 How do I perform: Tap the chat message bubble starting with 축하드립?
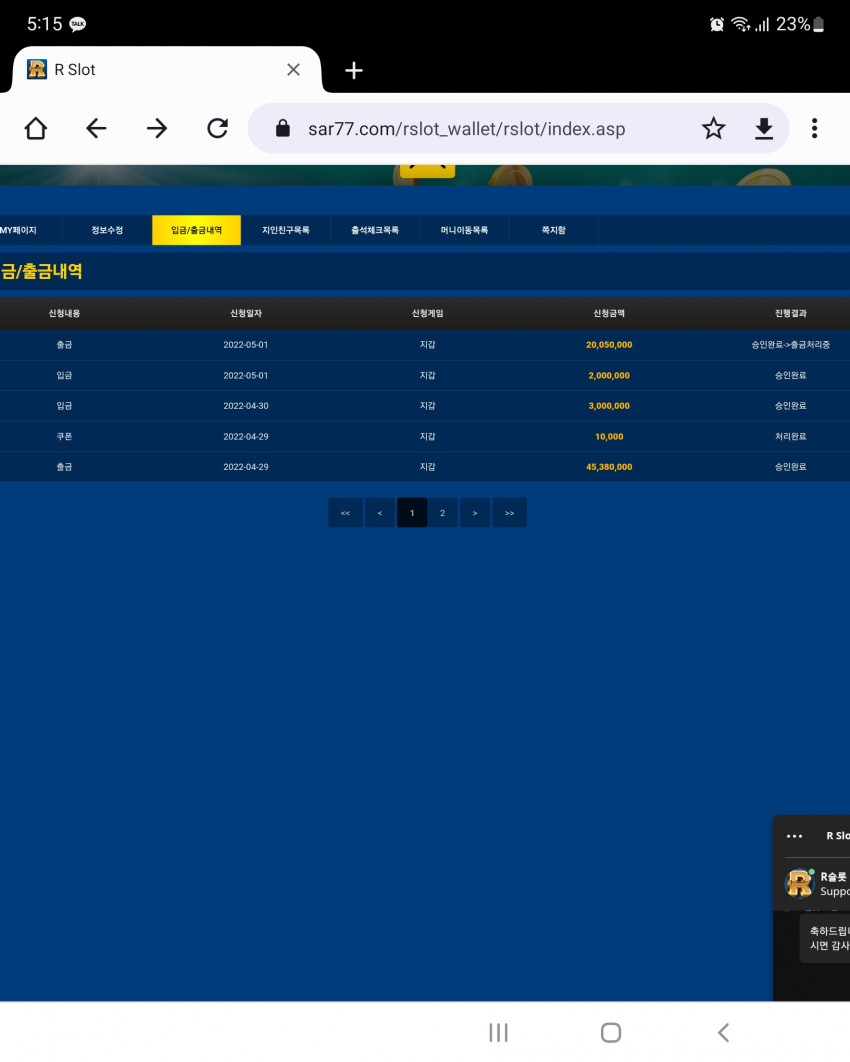click(825, 938)
